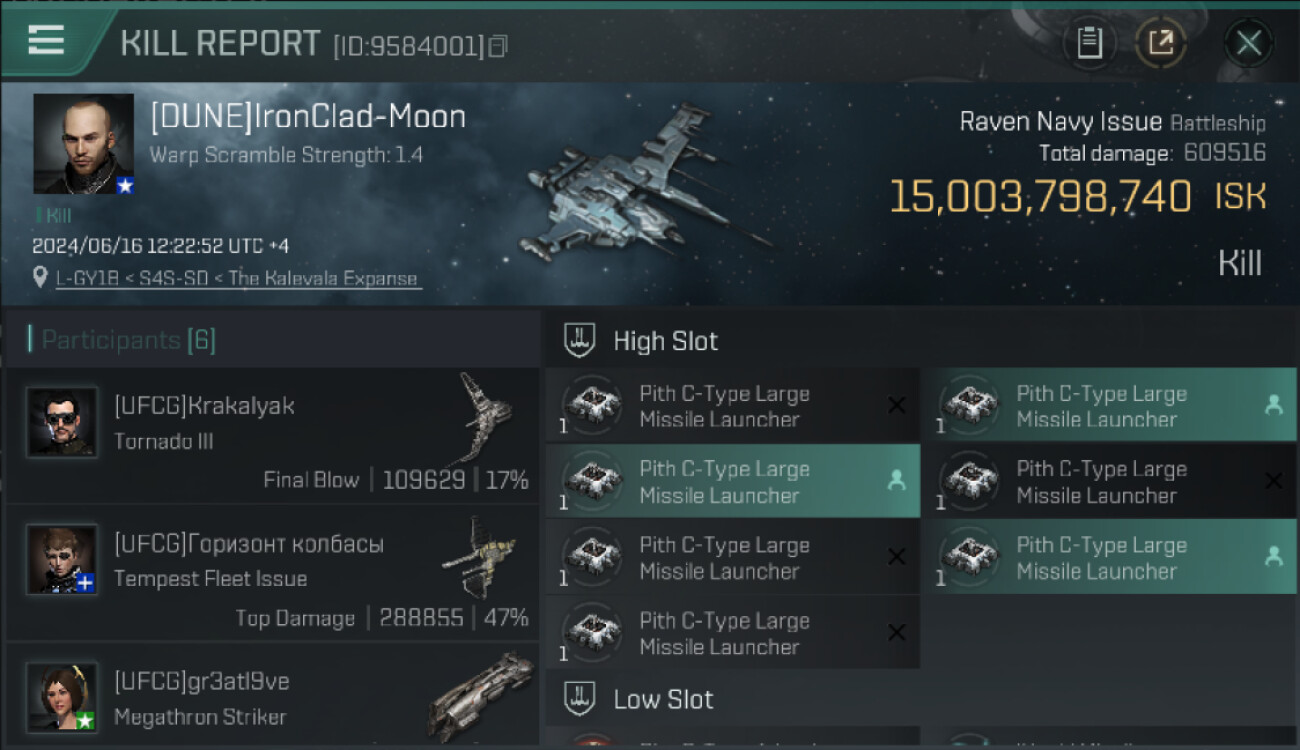Close the kill report window
The height and width of the screenshot is (750, 1300).
click(1248, 43)
